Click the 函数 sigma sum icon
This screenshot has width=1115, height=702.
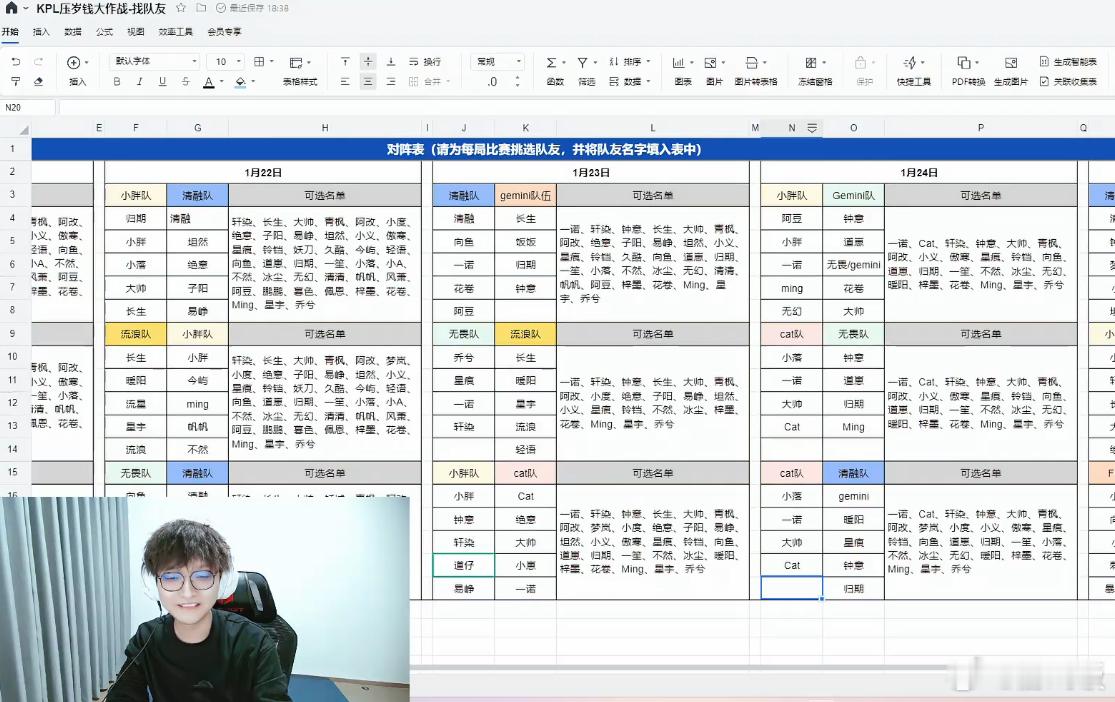pyautogui.click(x=551, y=63)
